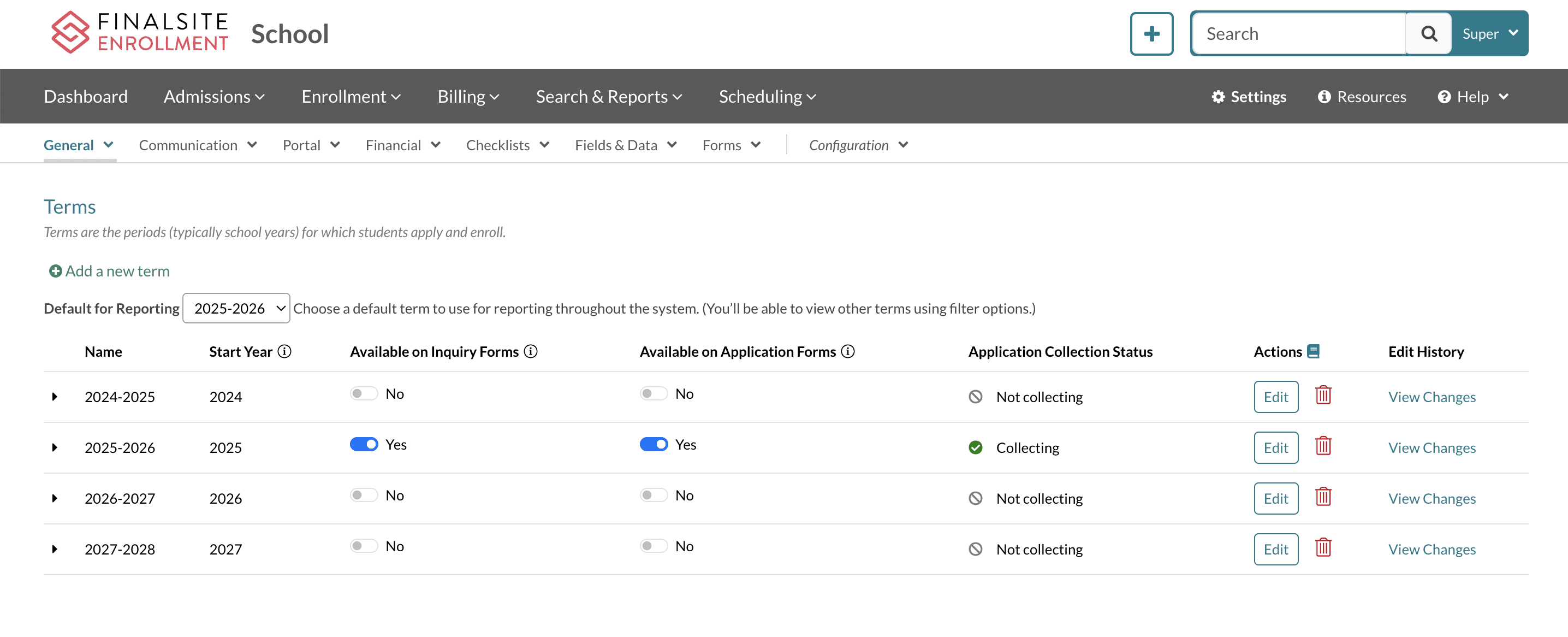This screenshot has height=637, width=1568.
Task: Click the Search input field
Action: pyautogui.click(x=1298, y=33)
